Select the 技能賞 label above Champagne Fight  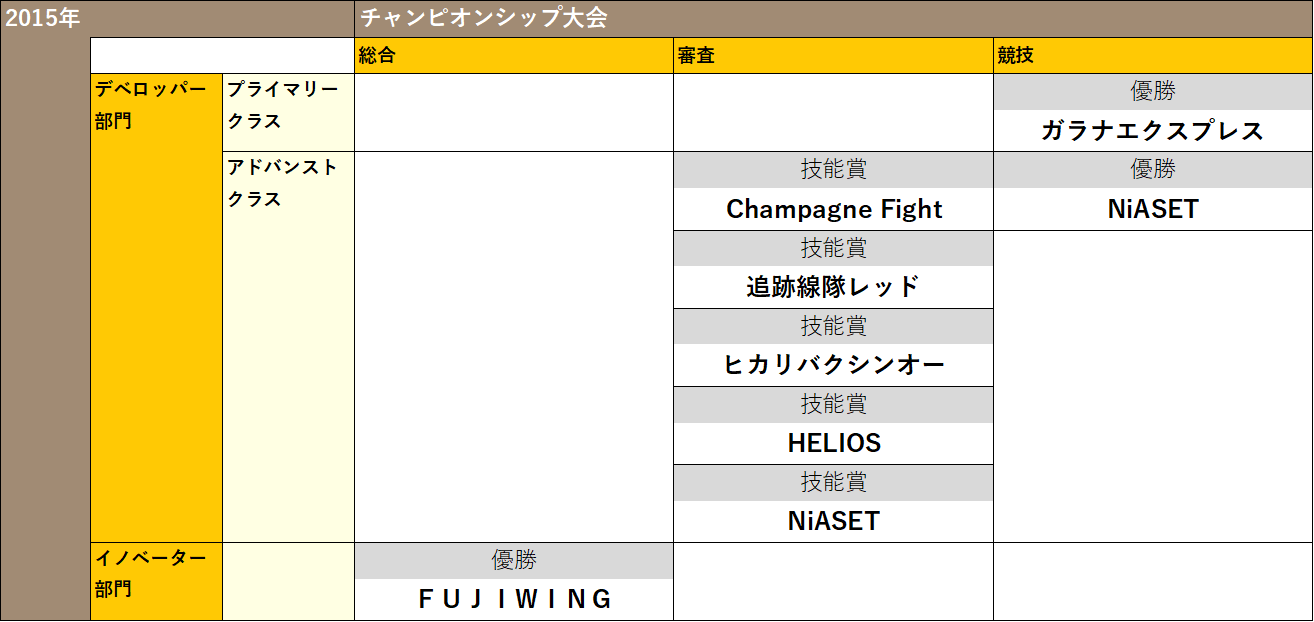833,170
